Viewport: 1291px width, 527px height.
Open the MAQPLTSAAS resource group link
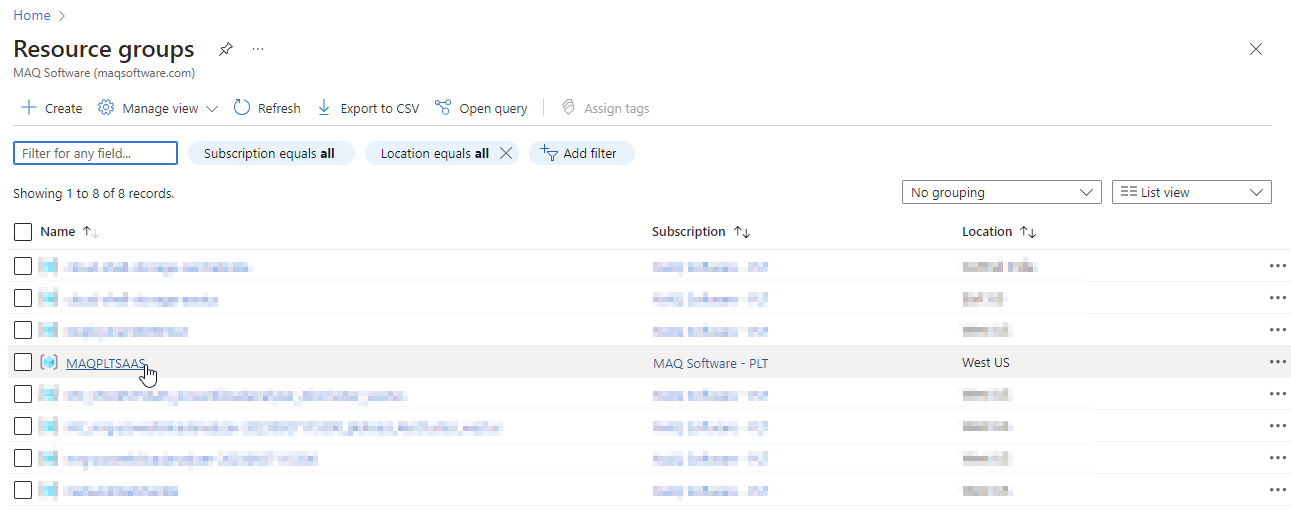pyautogui.click(x=105, y=363)
